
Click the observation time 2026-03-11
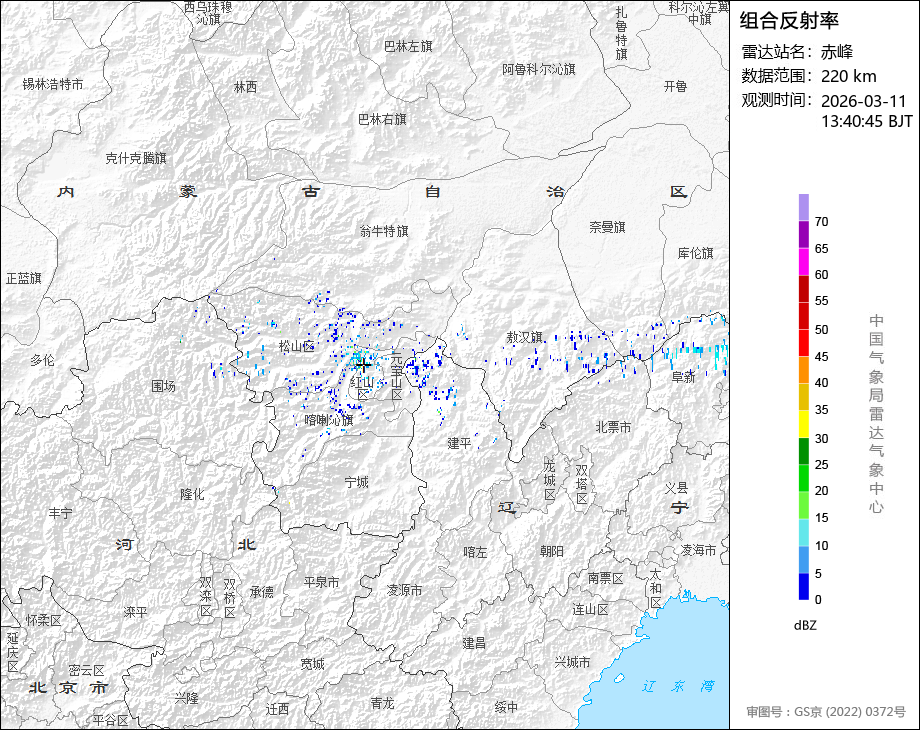[864, 101]
